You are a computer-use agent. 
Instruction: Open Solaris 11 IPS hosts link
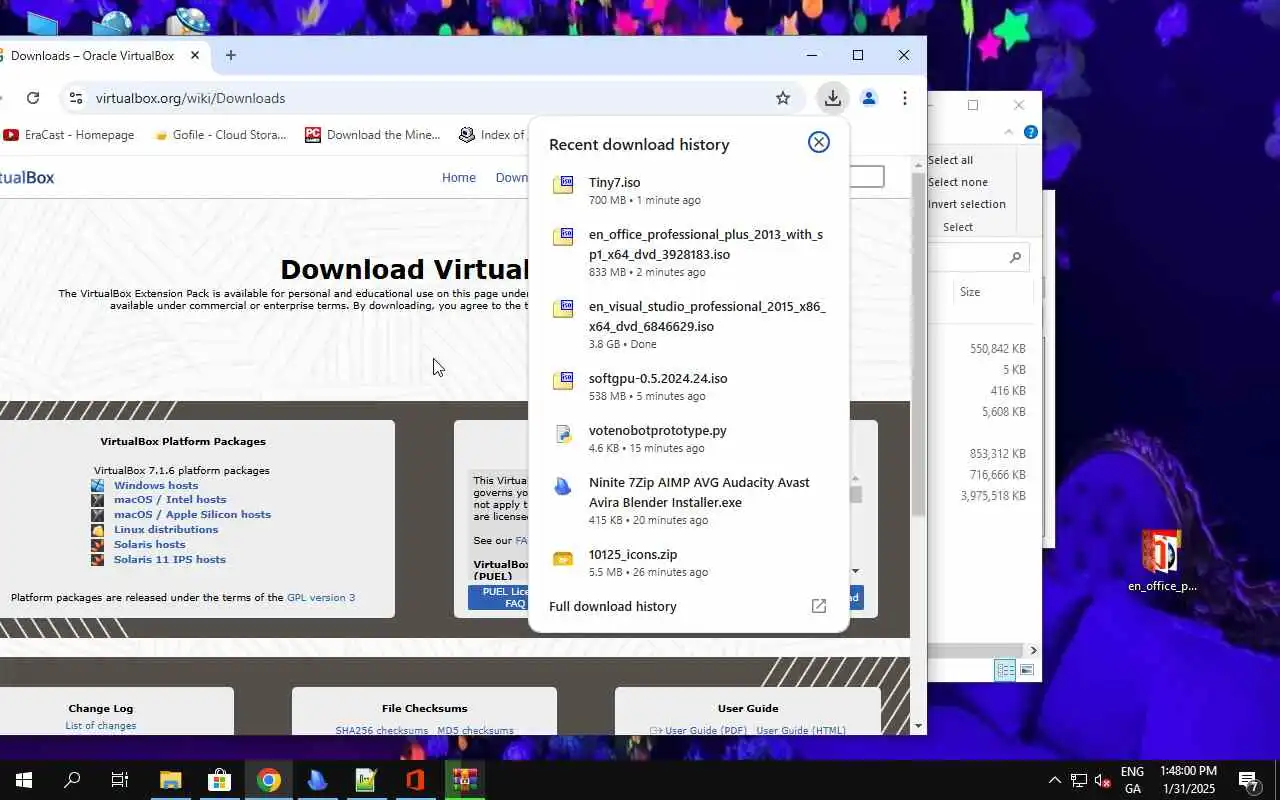coord(170,559)
